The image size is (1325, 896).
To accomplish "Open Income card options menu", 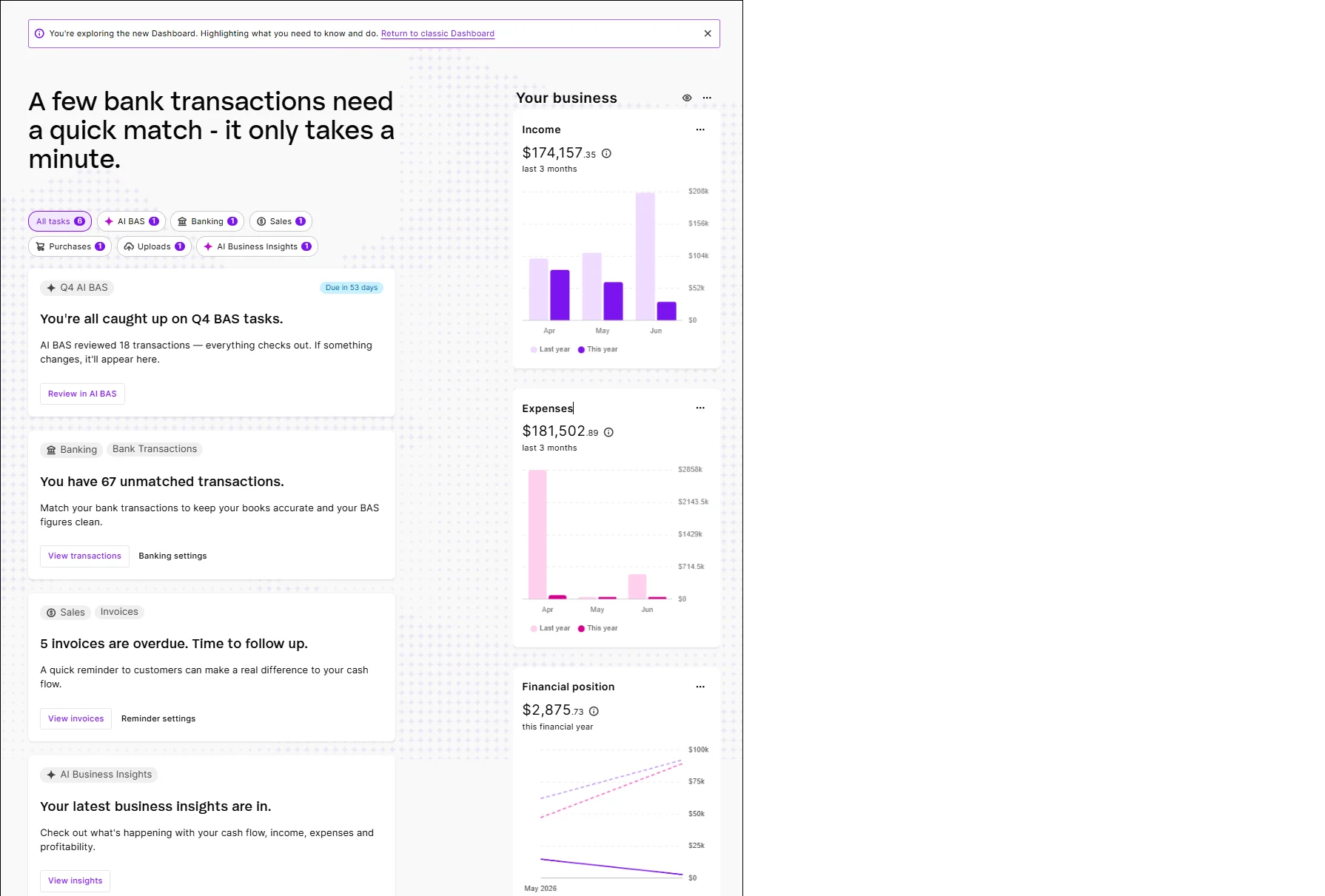I will point(700,129).
